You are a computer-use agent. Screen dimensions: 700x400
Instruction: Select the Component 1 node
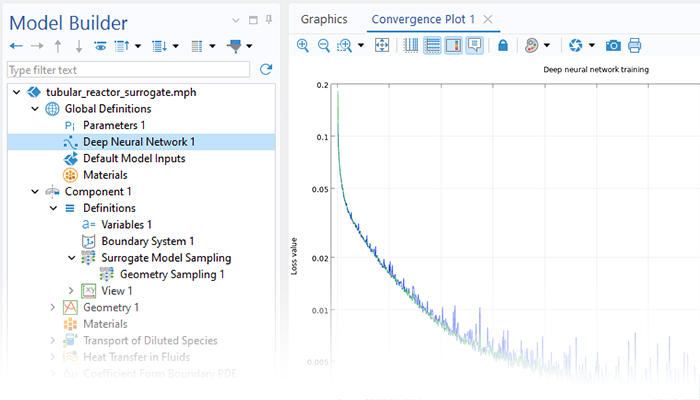[x=98, y=192]
